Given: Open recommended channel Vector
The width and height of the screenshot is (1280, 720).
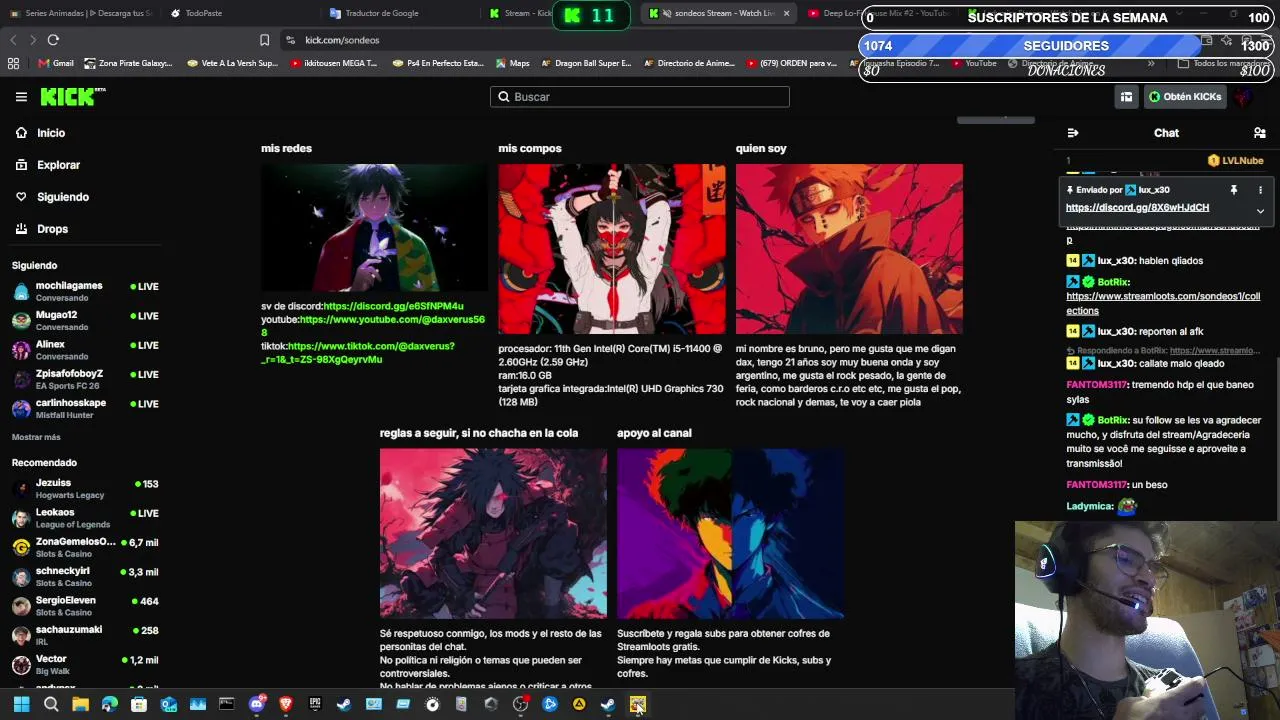Looking at the screenshot, I should [85, 664].
